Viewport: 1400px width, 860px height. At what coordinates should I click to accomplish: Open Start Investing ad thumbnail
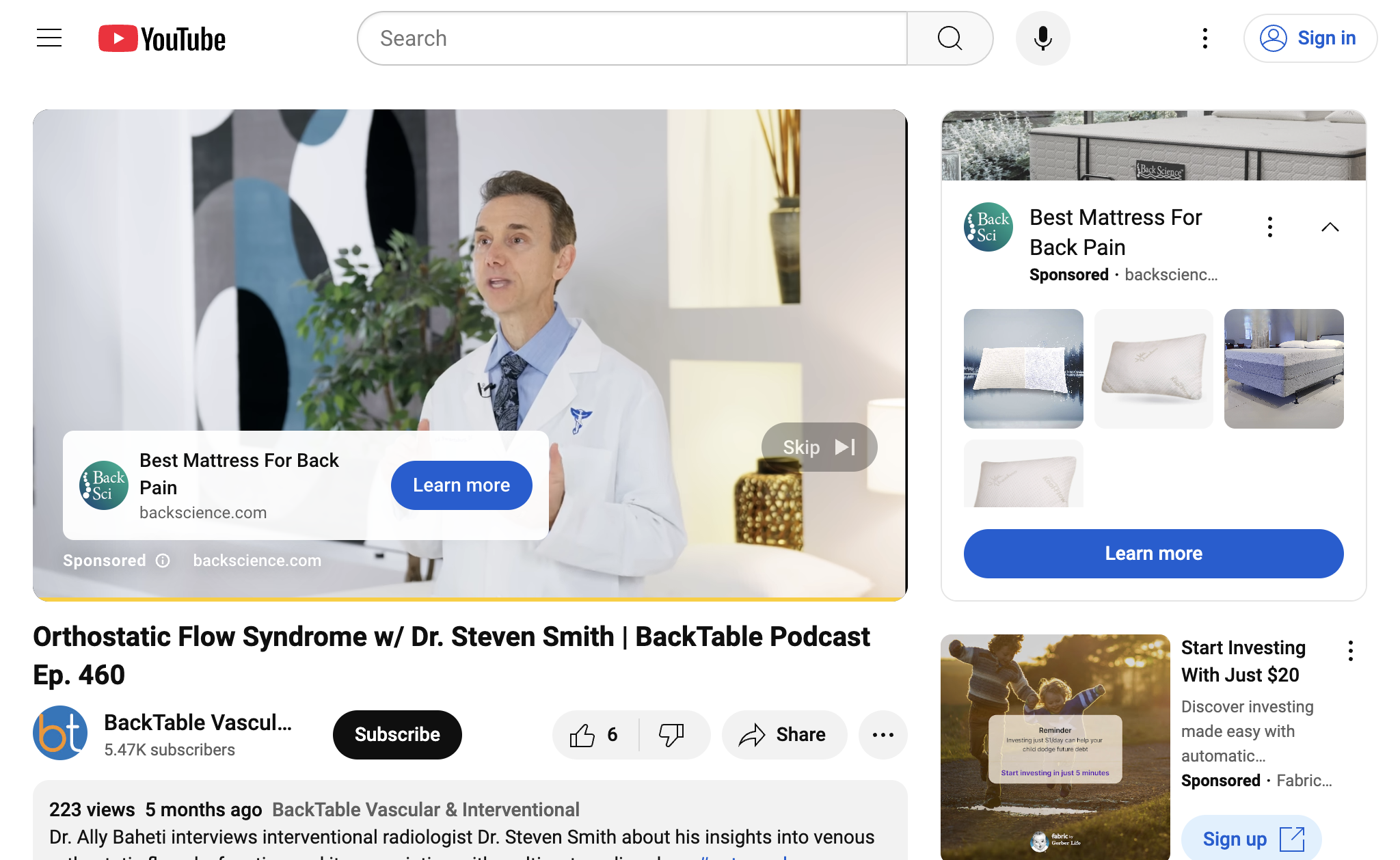(1055, 747)
